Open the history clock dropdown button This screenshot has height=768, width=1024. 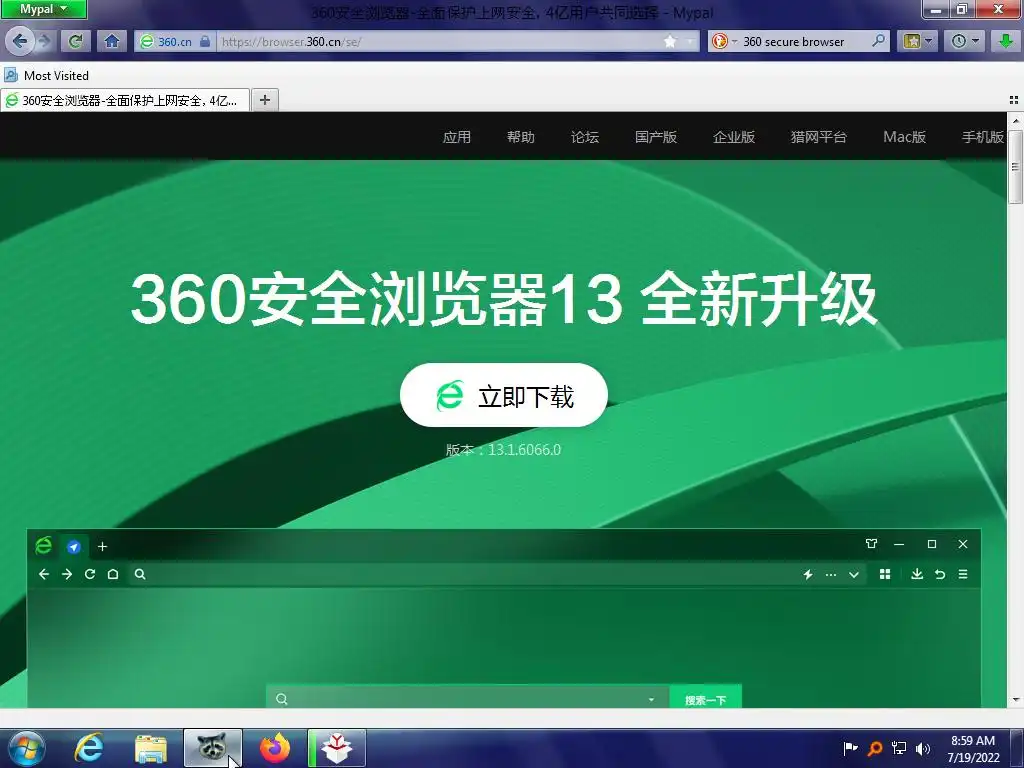point(965,42)
